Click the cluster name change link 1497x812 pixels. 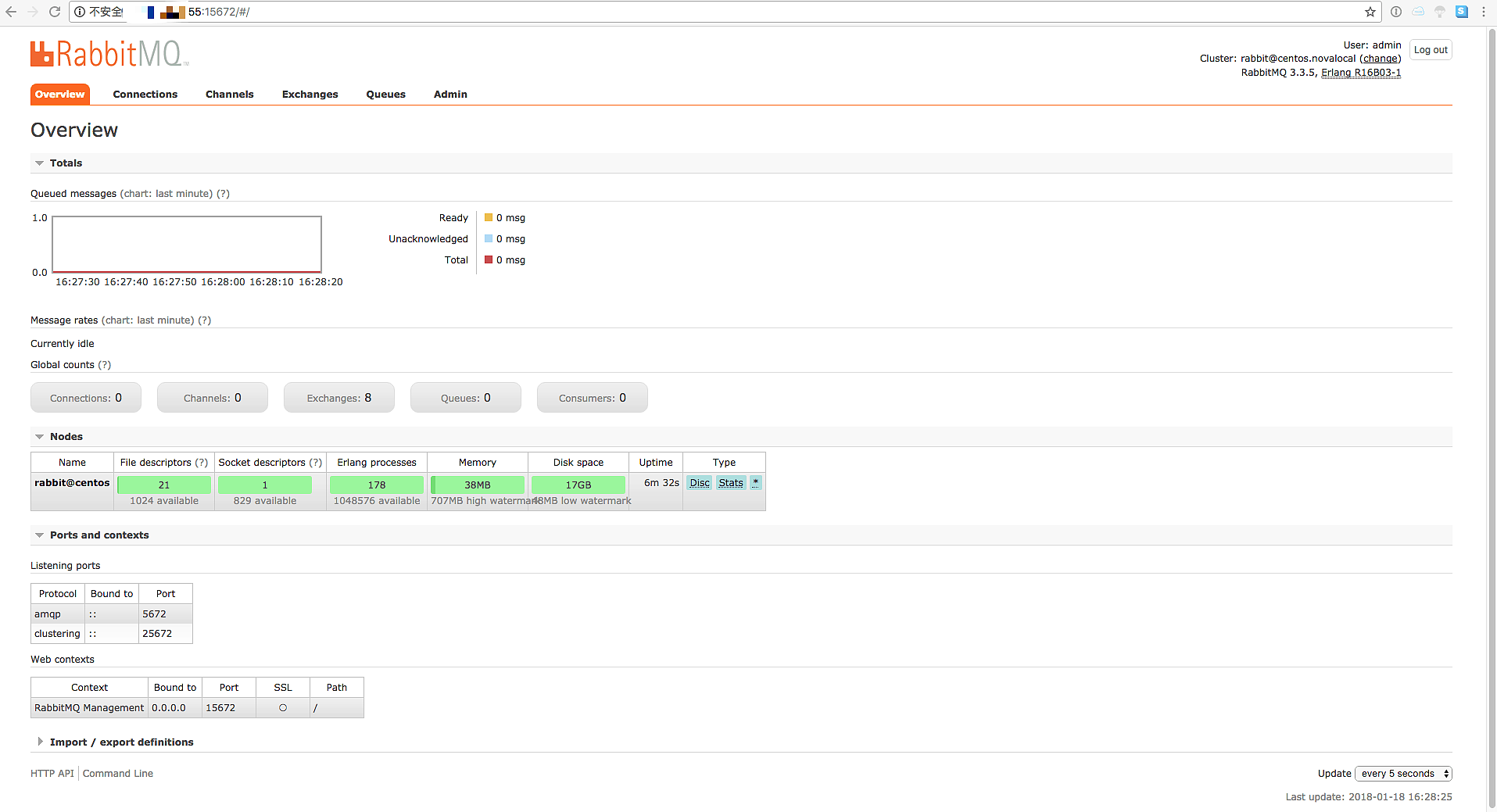tap(1380, 59)
